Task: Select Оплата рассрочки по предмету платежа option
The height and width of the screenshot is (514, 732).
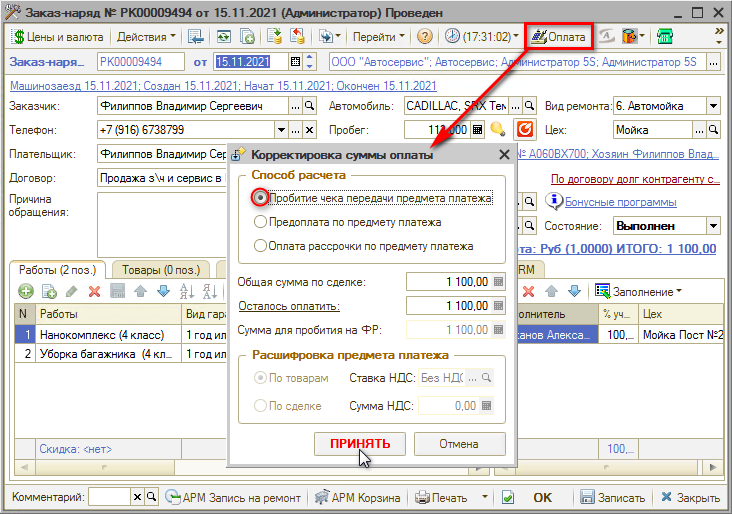Action: (x=261, y=245)
